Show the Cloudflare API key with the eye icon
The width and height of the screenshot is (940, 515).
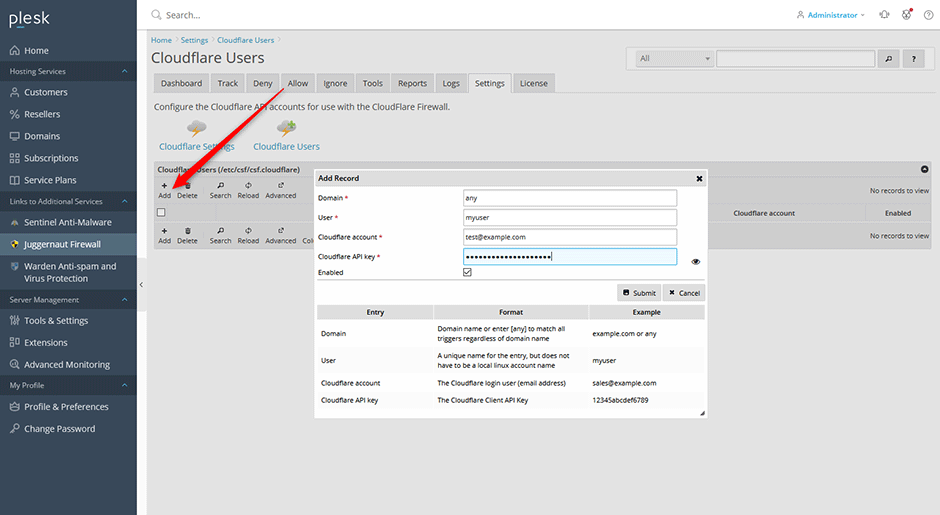coord(695,262)
